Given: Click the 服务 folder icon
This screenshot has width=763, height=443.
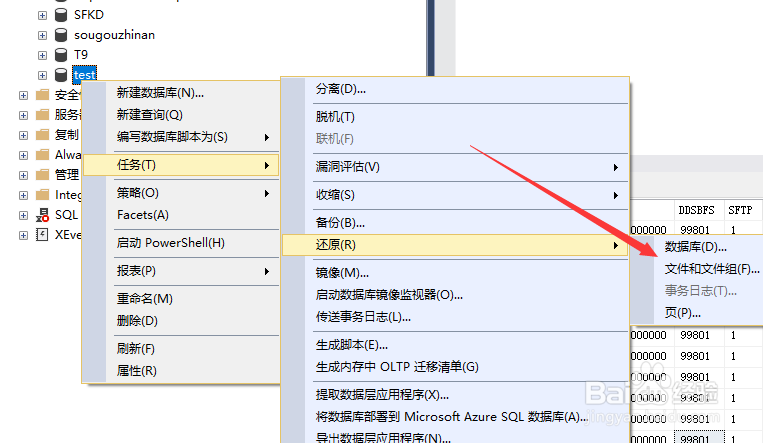Looking at the screenshot, I should (x=43, y=115).
